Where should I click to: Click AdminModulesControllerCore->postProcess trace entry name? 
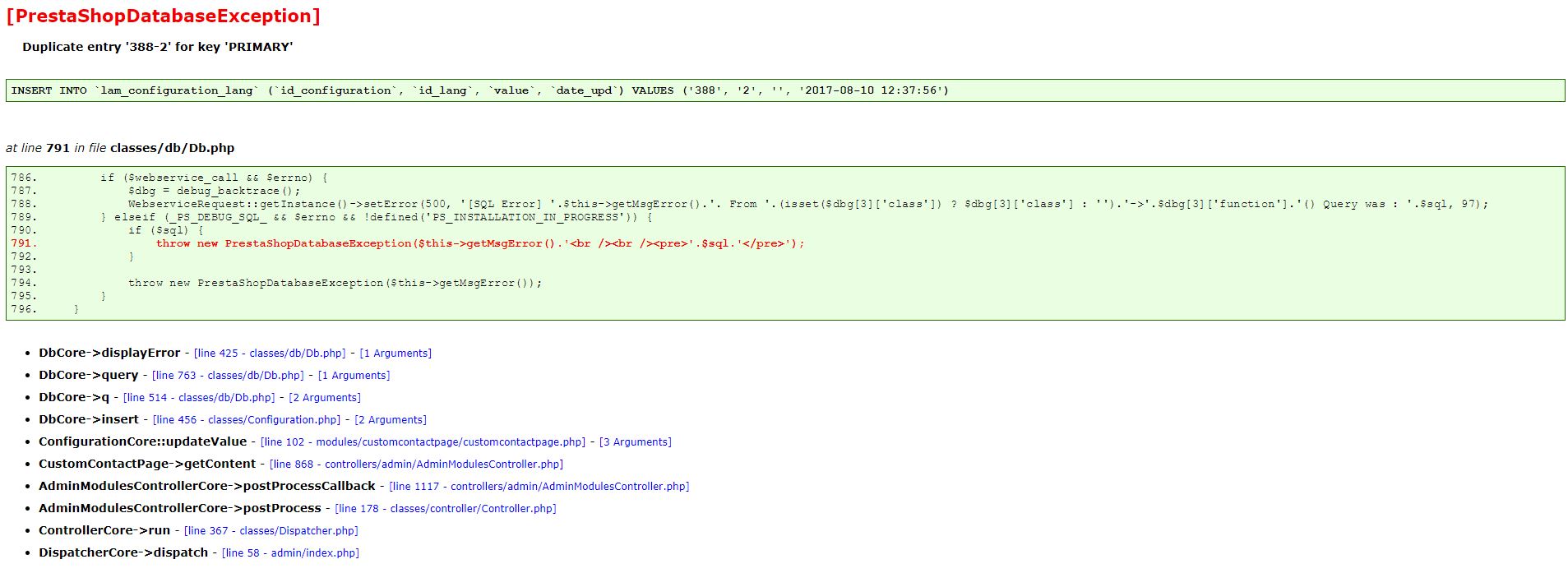pos(180,508)
